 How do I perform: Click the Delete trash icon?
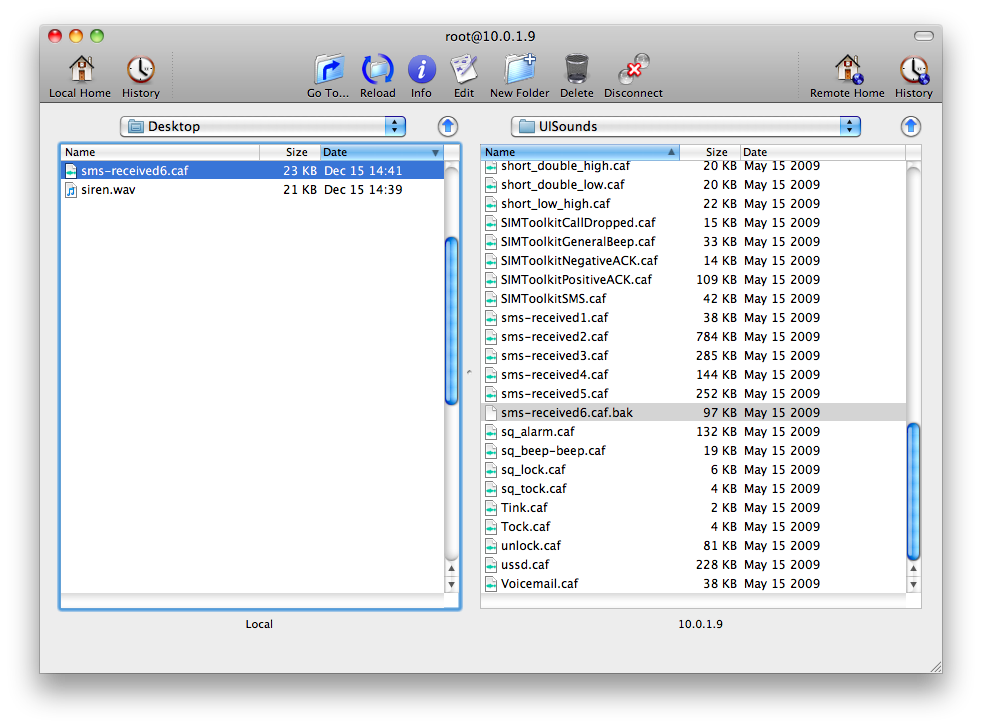click(x=576, y=71)
